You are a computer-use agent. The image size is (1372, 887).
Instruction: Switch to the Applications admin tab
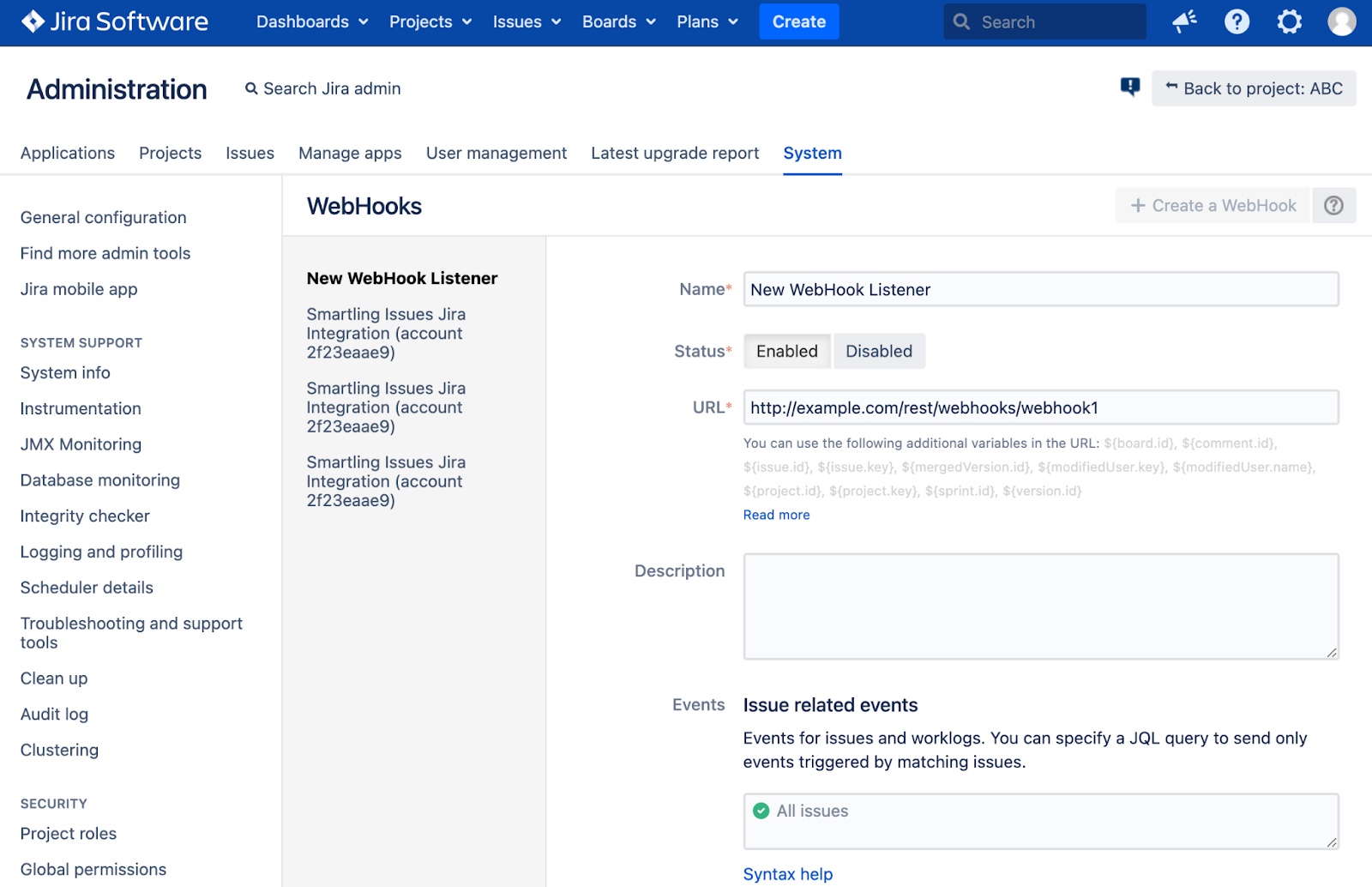68,154
